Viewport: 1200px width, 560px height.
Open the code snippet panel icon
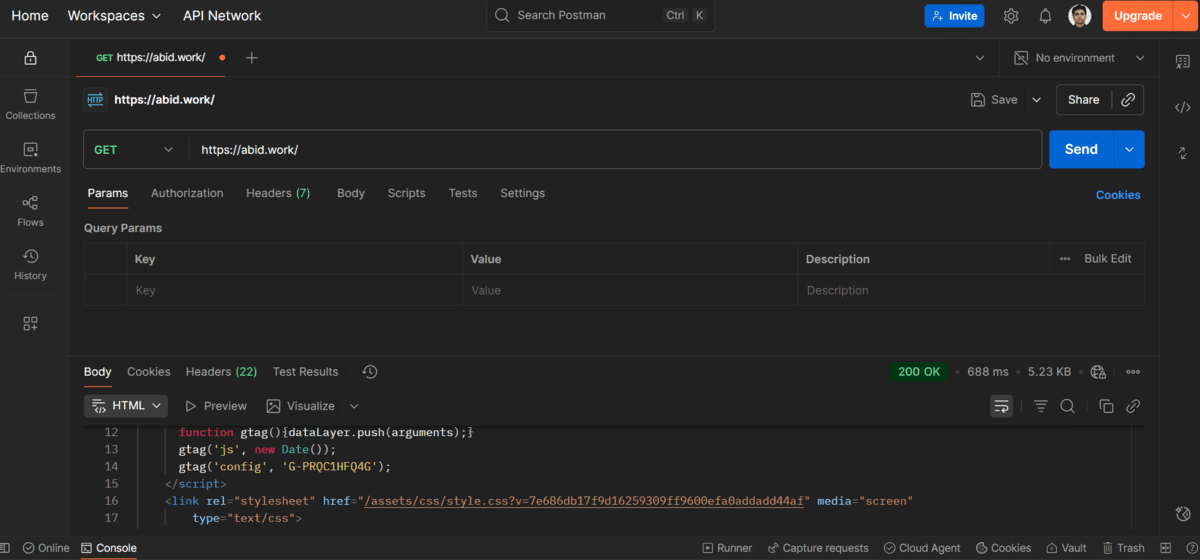[x=1182, y=107]
